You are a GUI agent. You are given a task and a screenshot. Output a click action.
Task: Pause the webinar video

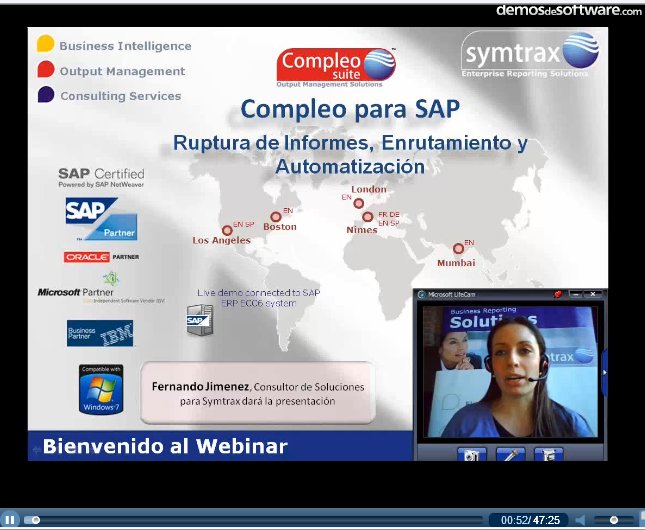(9, 520)
